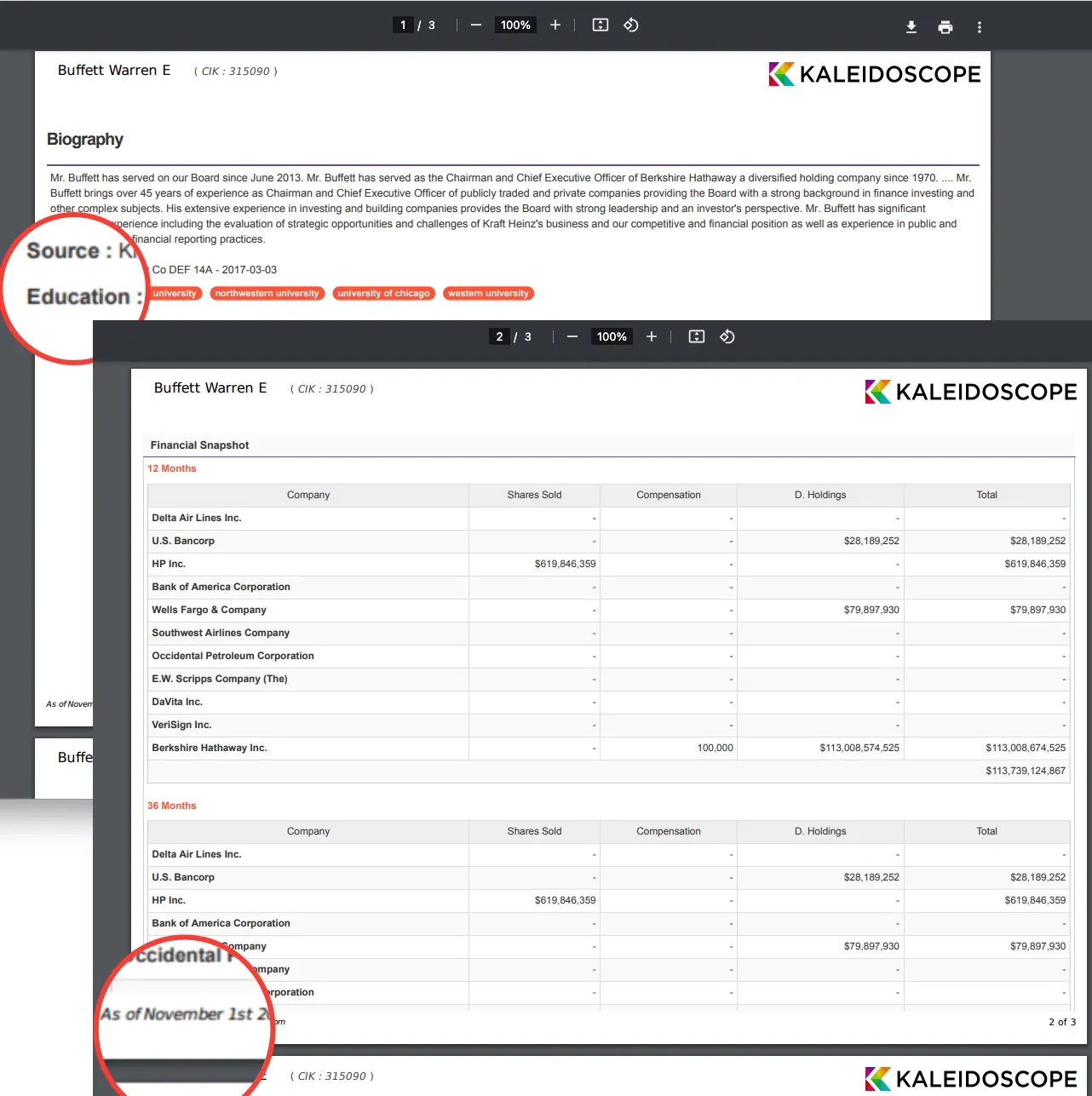Click fit to page in front viewer
1092x1096 pixels.
[x=697, y=337]
